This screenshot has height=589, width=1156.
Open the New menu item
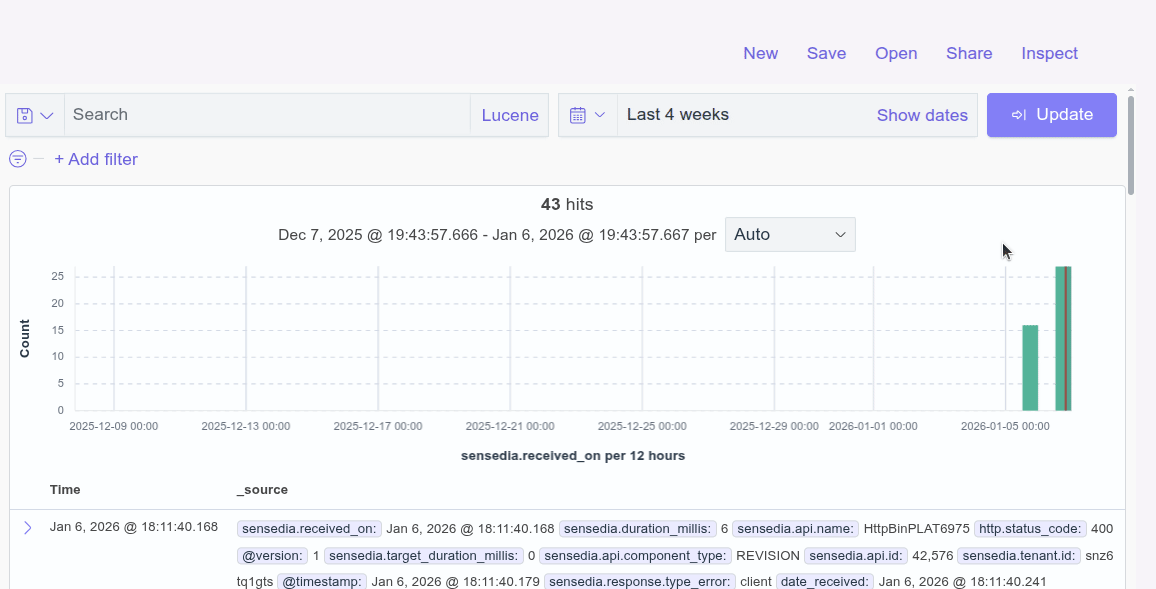tap(760, 53)
